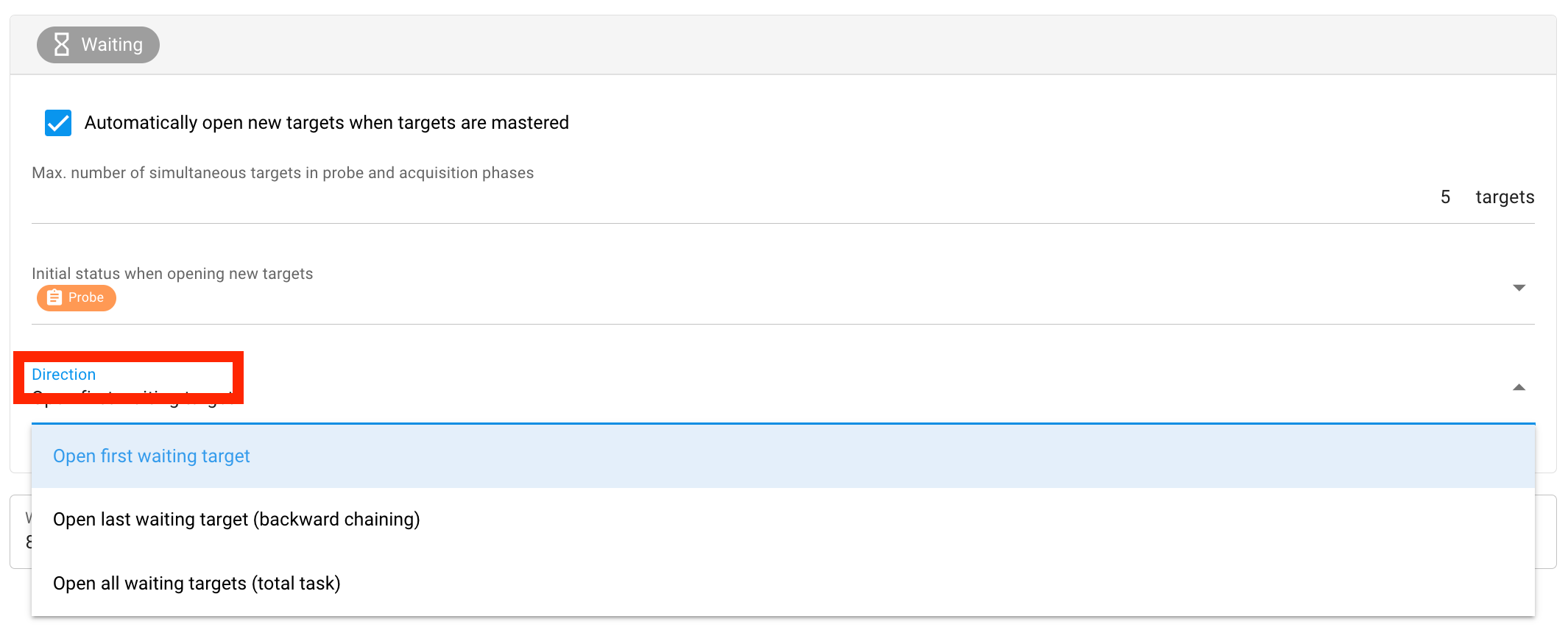This screenshot has width=1568, height=633.
Task: Click the Waiting status label text
Action: click(112, 45)
